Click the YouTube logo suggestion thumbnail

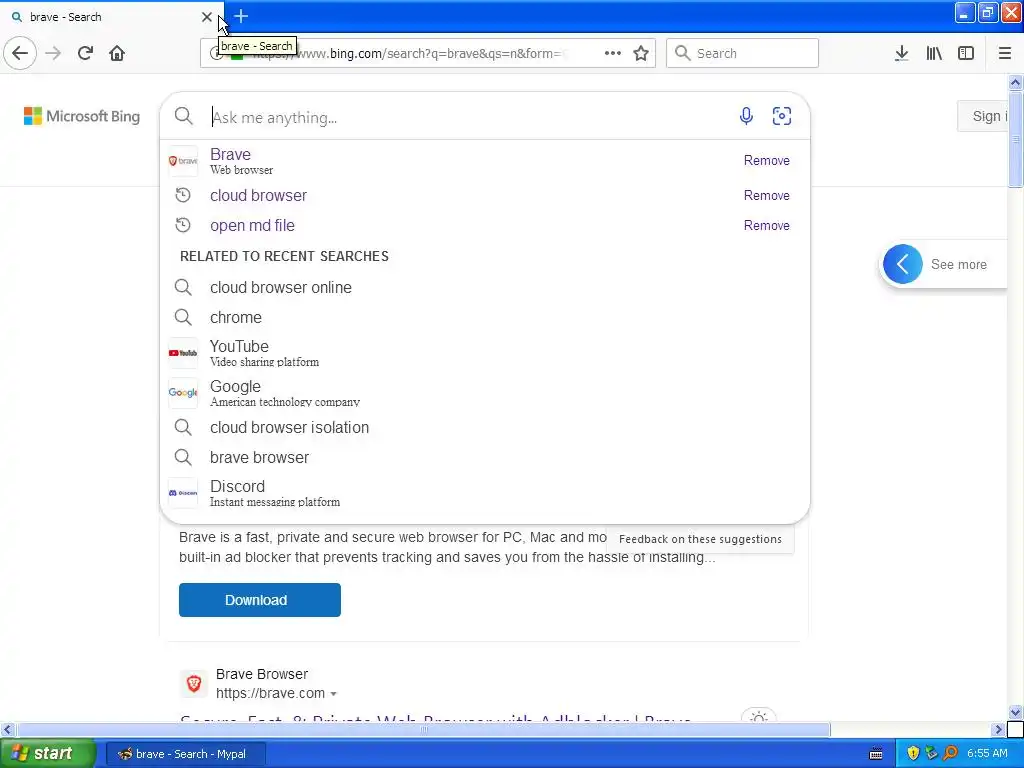point(183,353)
